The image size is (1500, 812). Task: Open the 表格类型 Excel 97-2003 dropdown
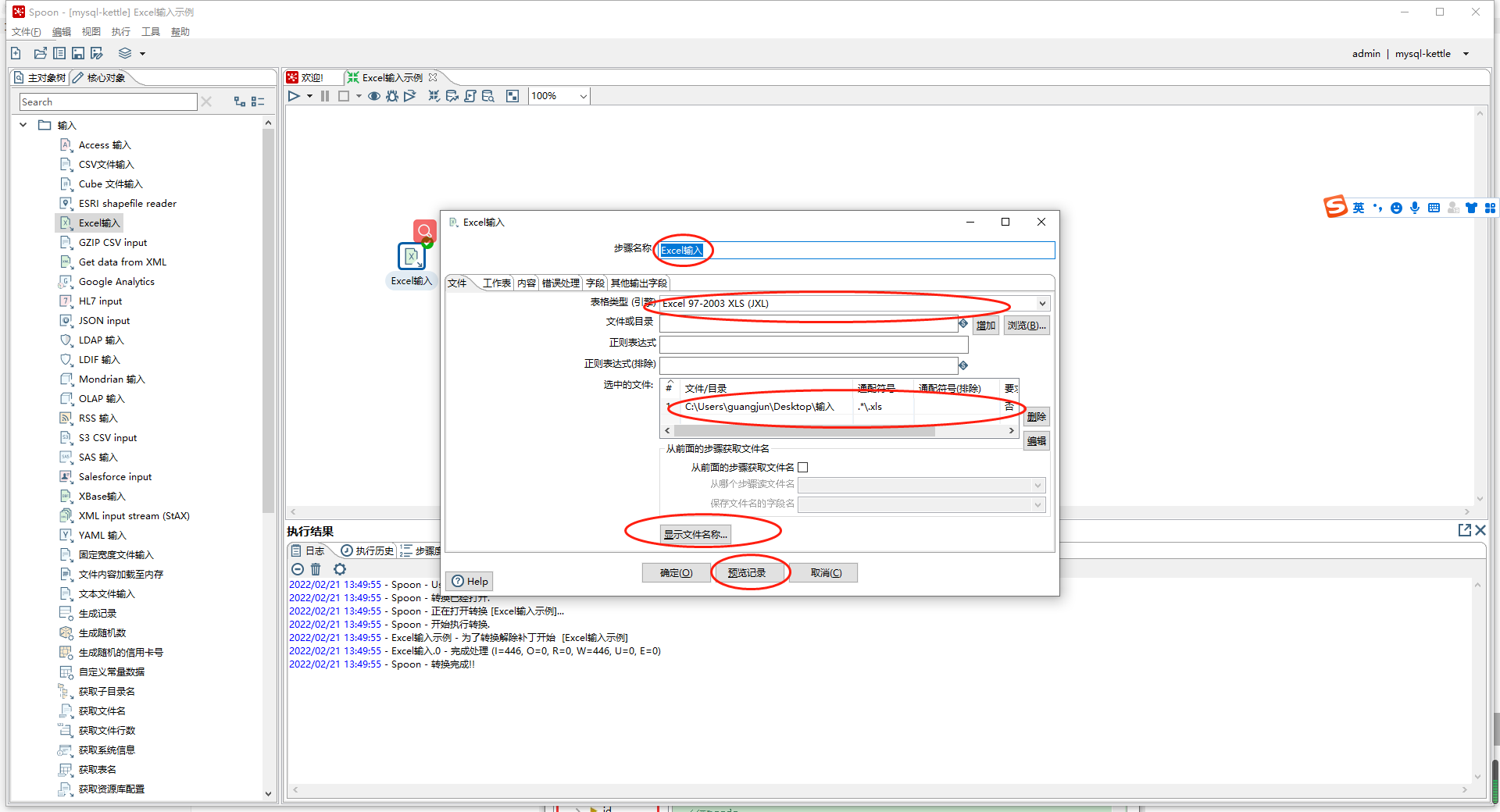click(1041, 304)
